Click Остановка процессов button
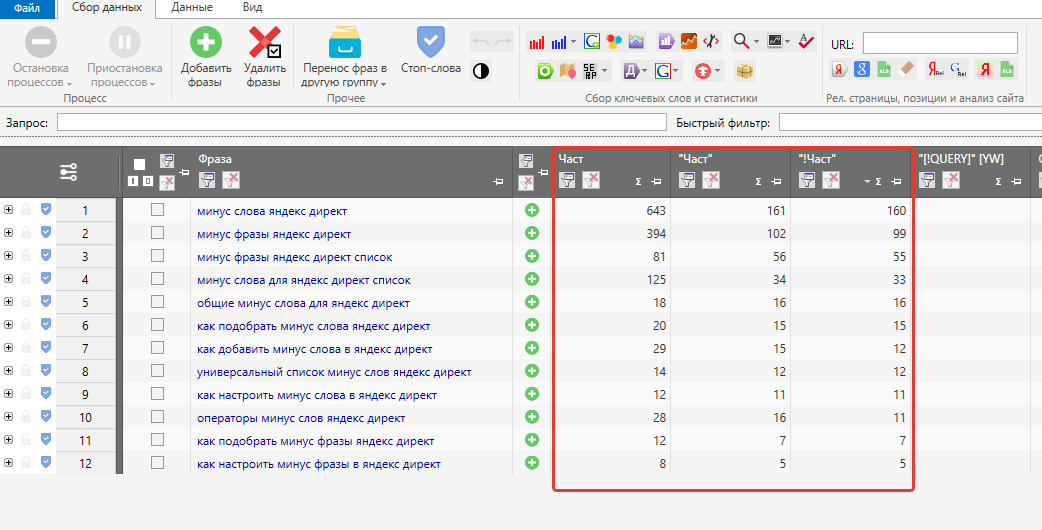Screen dimensions: 1042x530 (41, 58)
